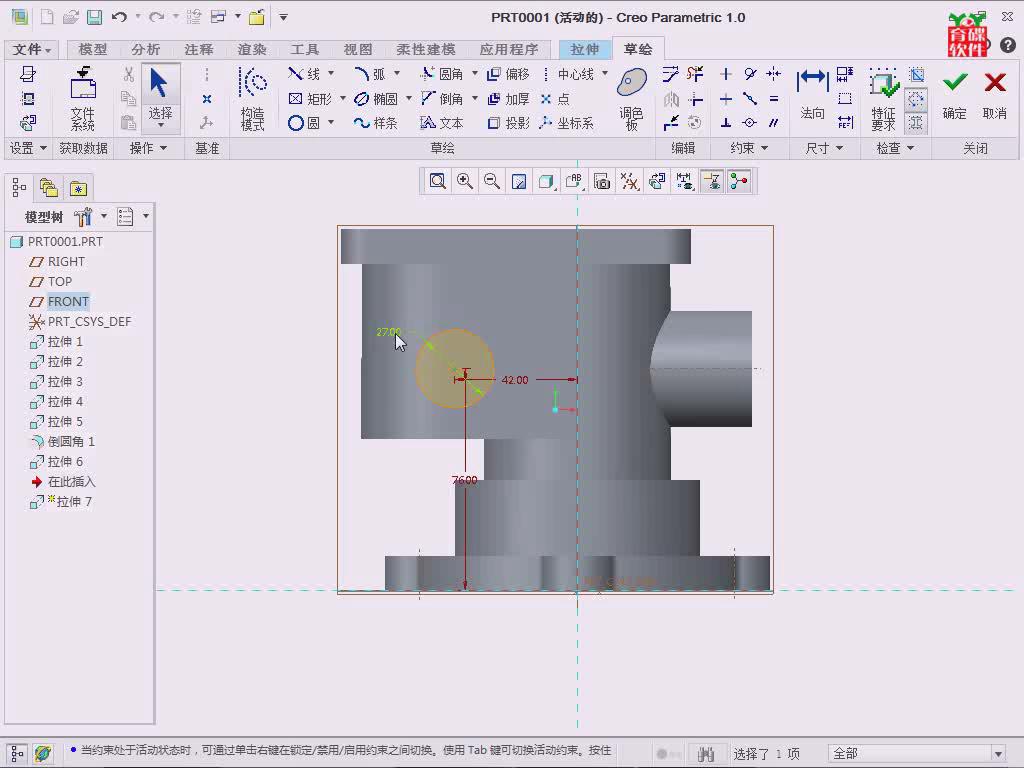Click the Refit view icon
The height and width of the screenshot is (768, 1024).
[438, 181]
